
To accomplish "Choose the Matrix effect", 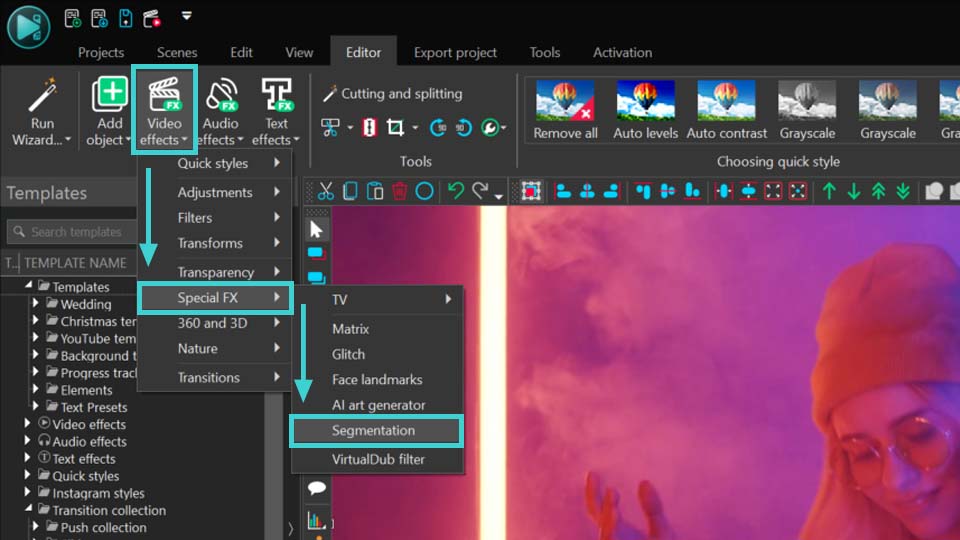I will [378, 329].
